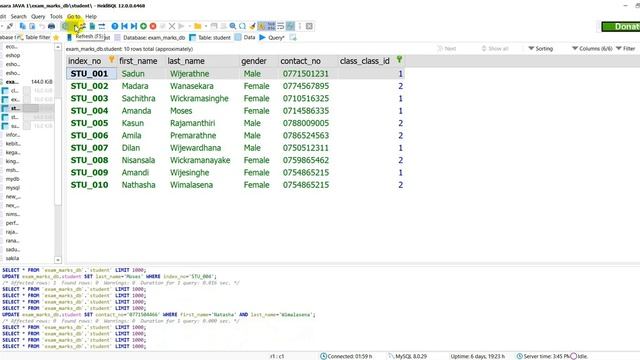
Task: Jump to last row icon
Action: point(134,26)
